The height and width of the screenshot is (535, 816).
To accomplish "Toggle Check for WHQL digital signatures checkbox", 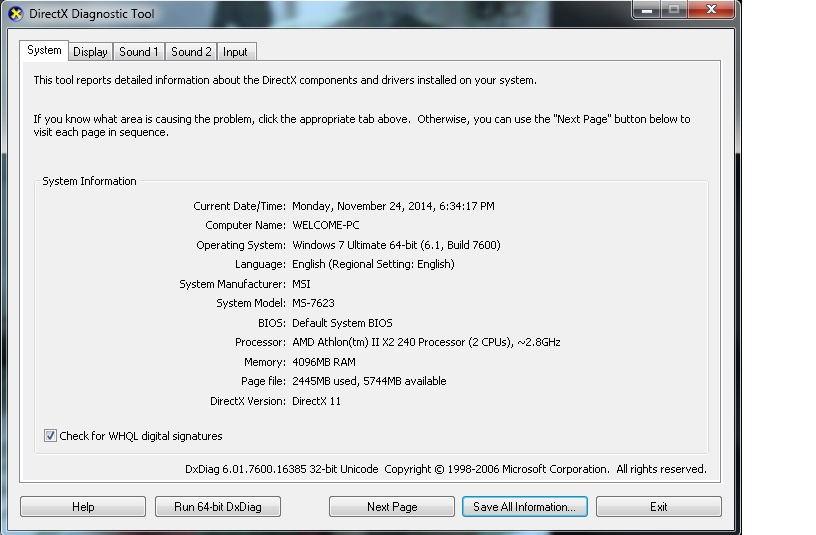I will click(50, 436).
